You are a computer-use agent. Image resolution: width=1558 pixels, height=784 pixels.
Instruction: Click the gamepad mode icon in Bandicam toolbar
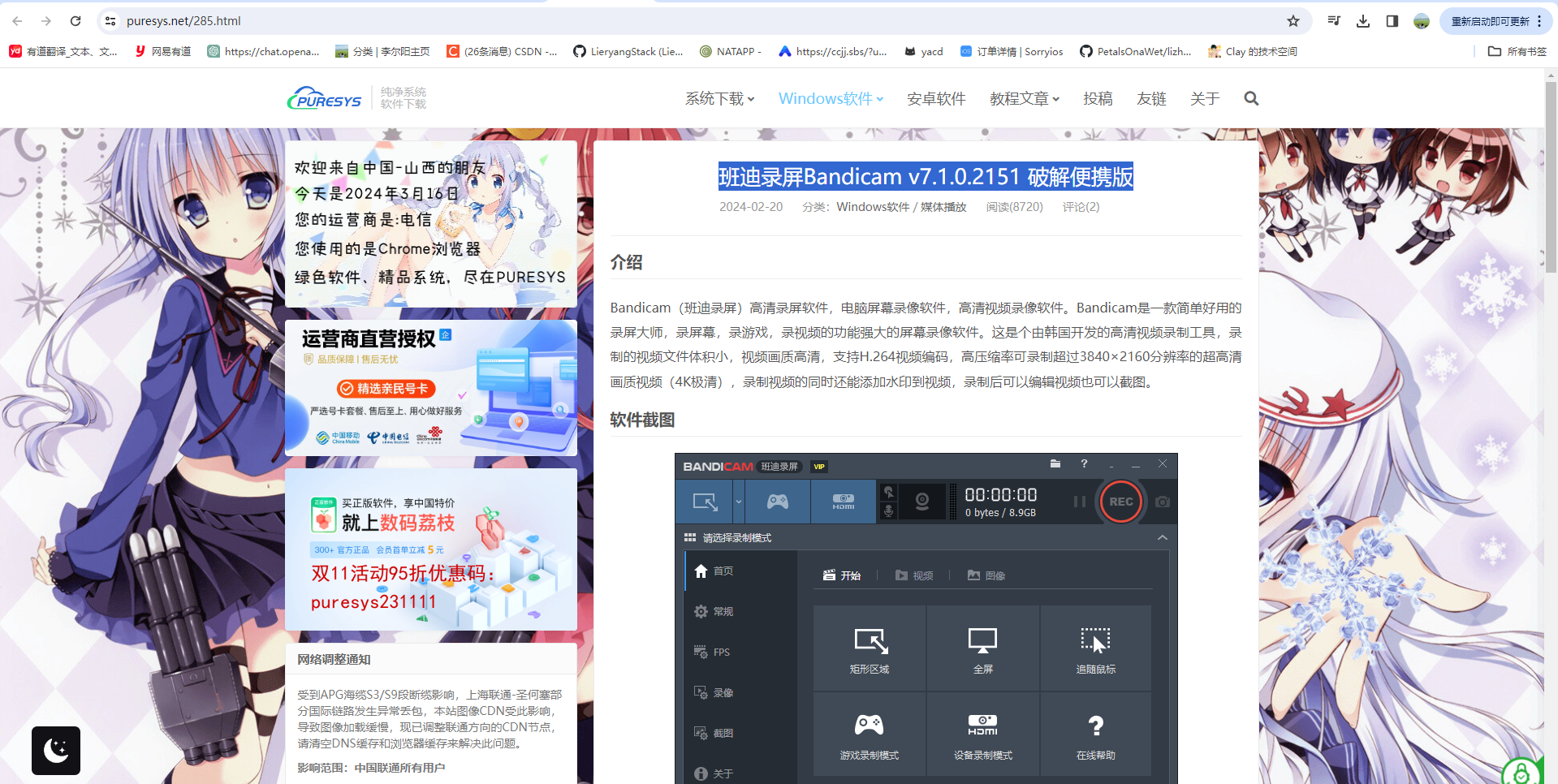[x=778, y=502]
